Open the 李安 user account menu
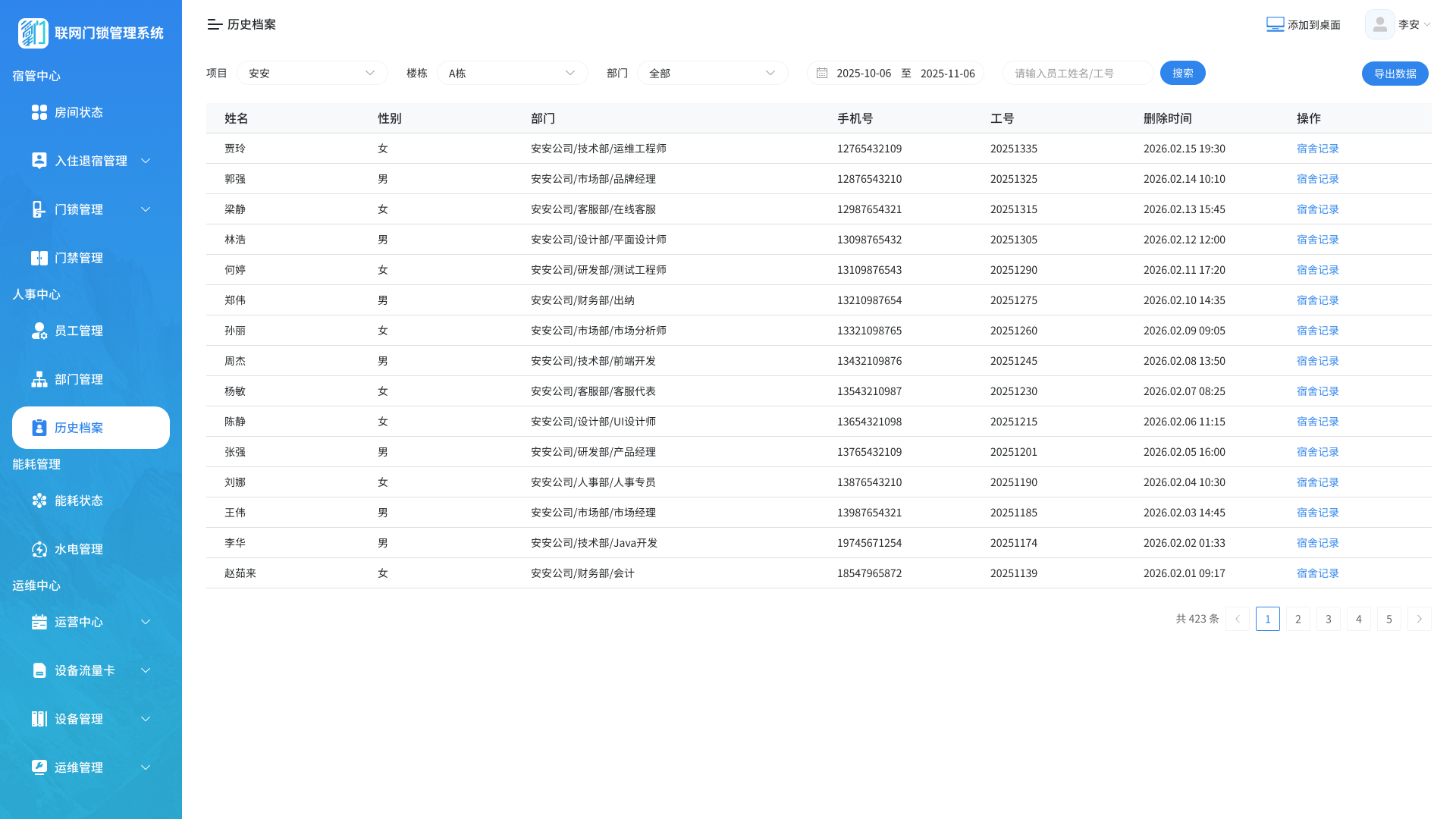This screenshot has width=1456, height=819. pyautogui.click(x=1398, y=24)
